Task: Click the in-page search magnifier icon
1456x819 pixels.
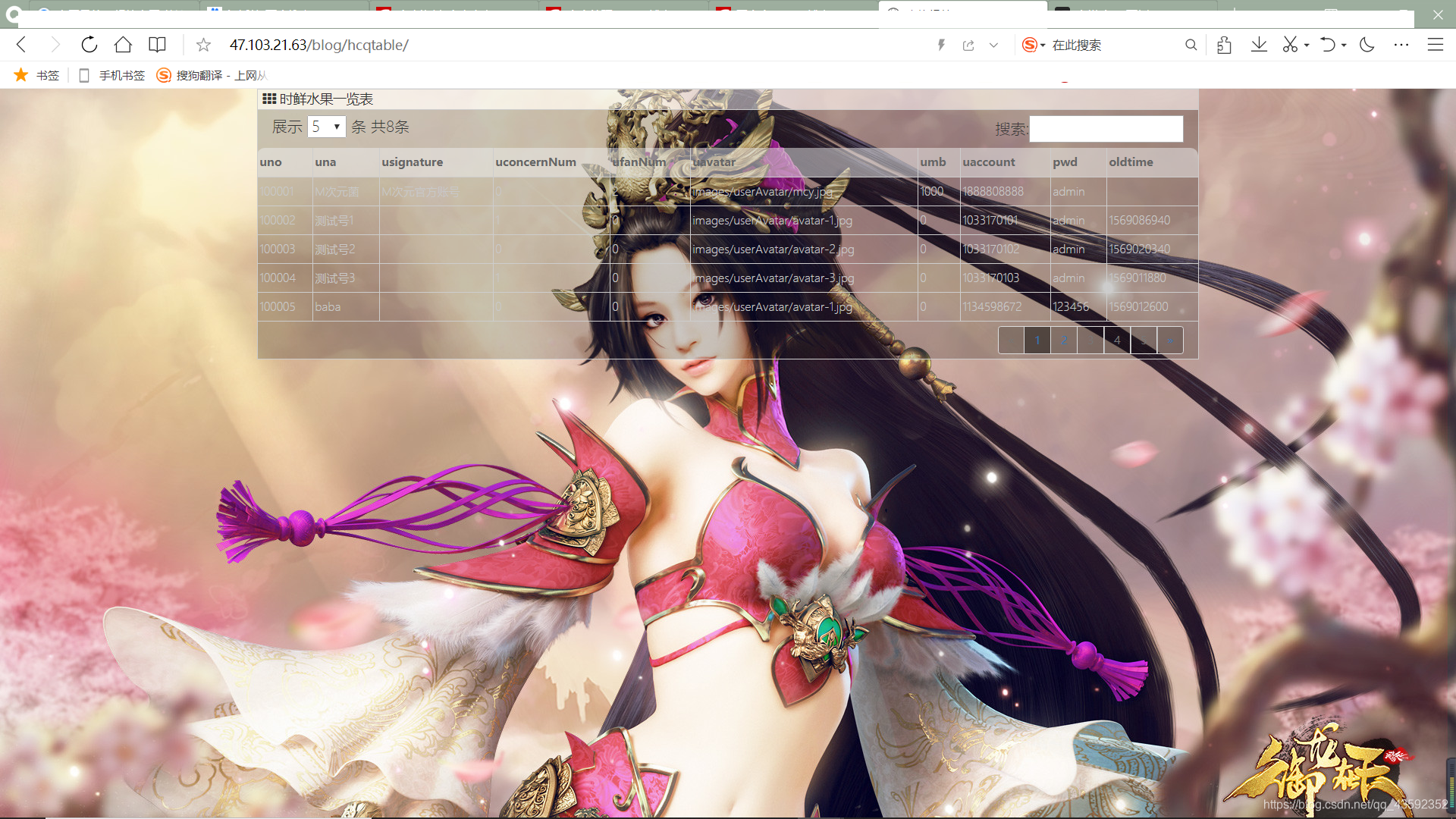Action: pyautogui.click(x=1191, y=45)
